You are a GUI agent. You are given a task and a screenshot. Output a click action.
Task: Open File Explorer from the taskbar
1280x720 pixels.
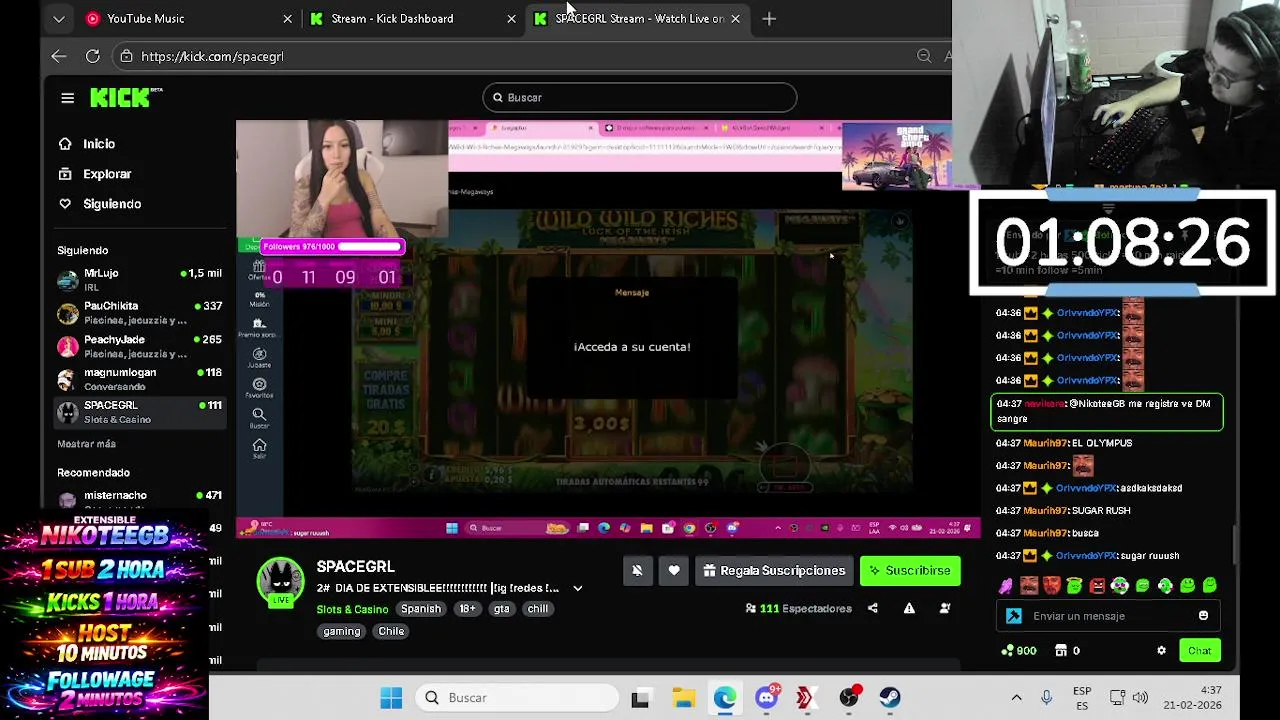pyautogui.click(x=683, y=698)
